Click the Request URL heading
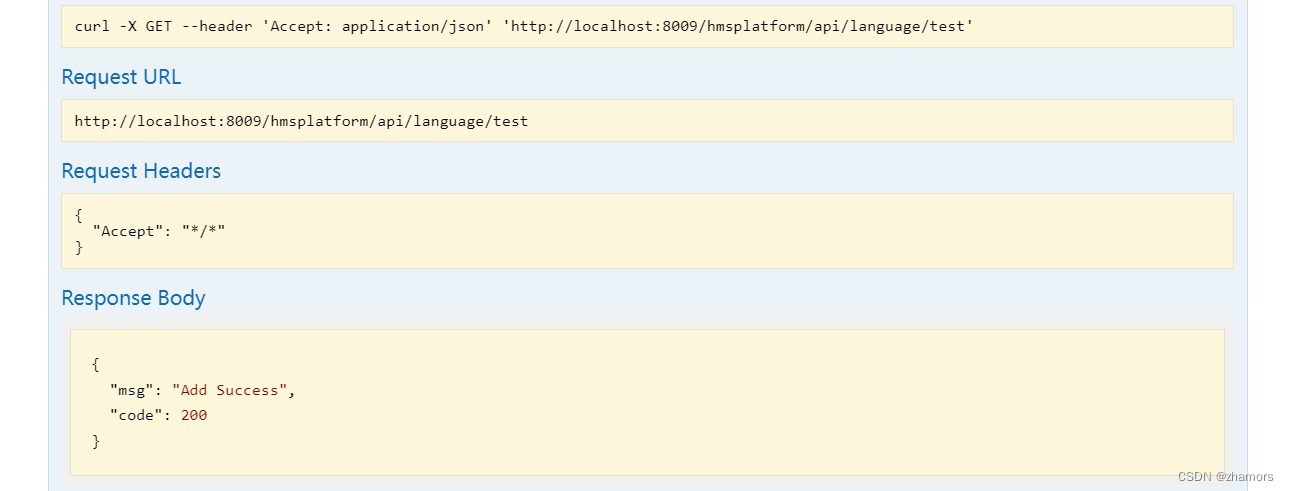 tap(121, 77)
